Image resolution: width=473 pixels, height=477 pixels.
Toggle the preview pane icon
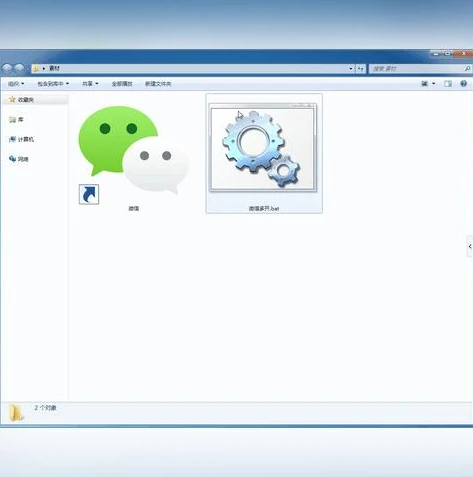(x=448, y=84)
